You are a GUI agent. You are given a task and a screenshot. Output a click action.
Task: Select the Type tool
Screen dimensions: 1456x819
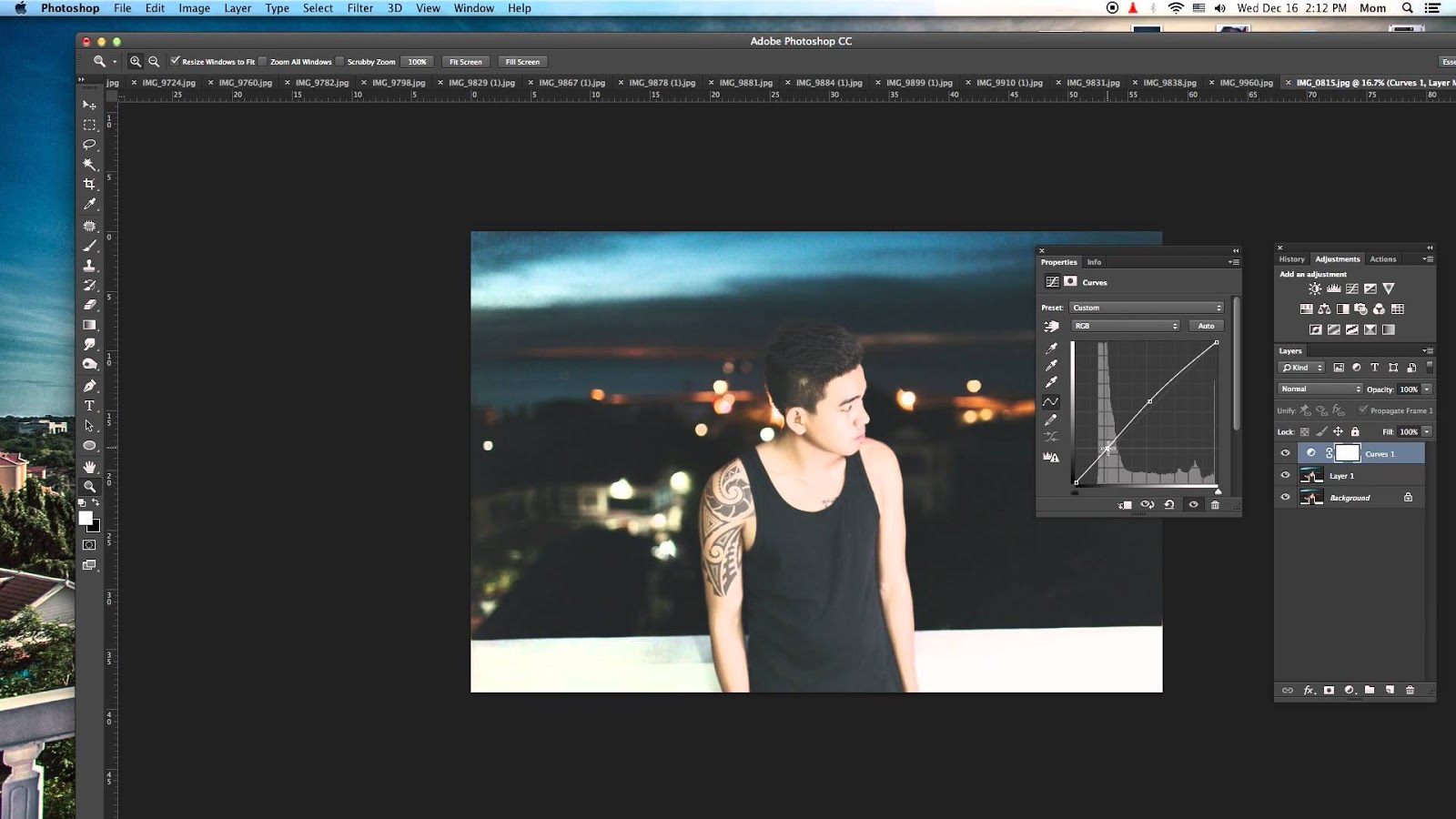(89, 406)
